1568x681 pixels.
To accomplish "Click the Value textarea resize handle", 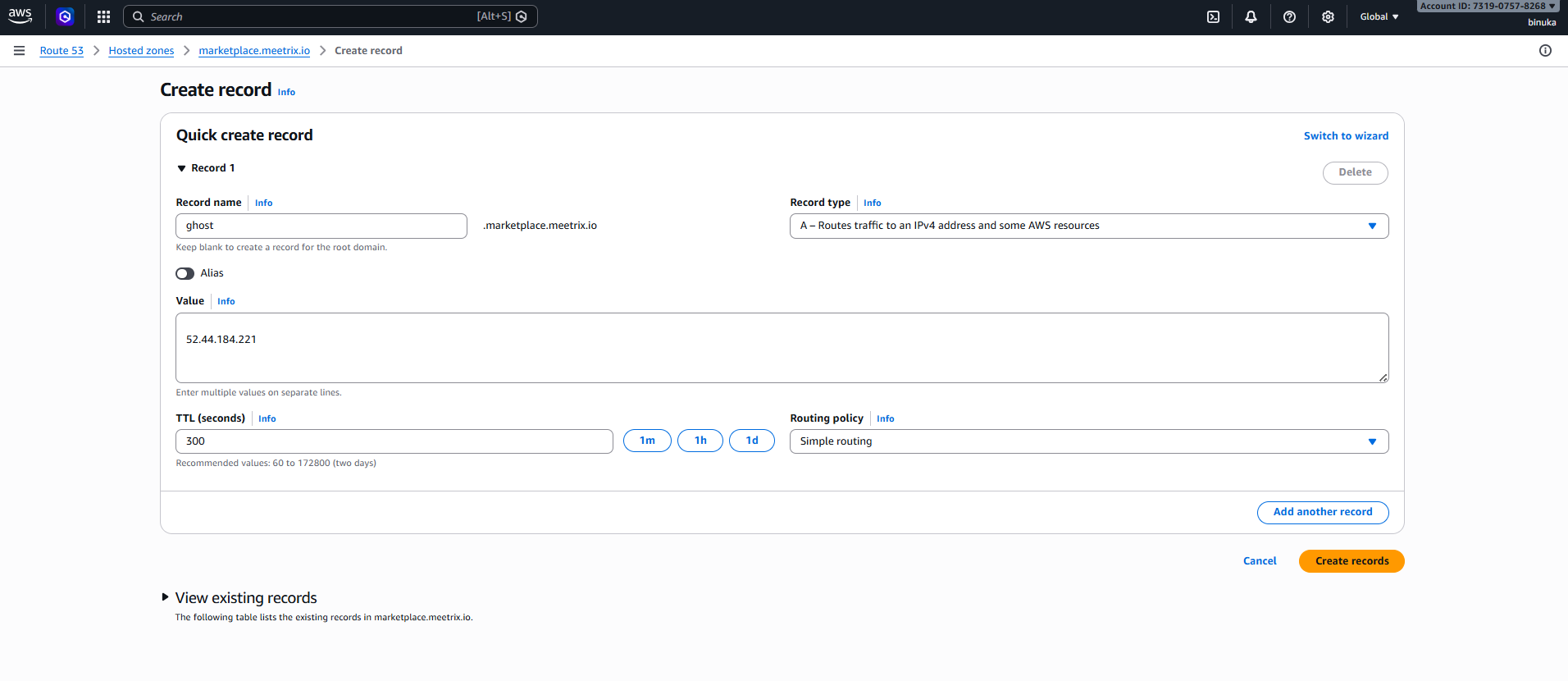I will coord(1383,377).
